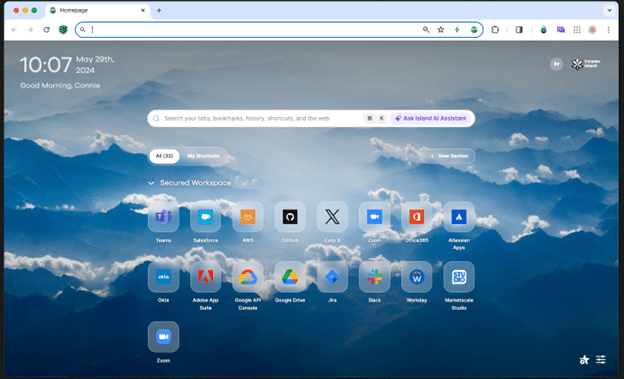Image resolution: width=624 pixels, height=379 pixels.
Task: Open the user profile avatar
Action: tap(592, 29)
